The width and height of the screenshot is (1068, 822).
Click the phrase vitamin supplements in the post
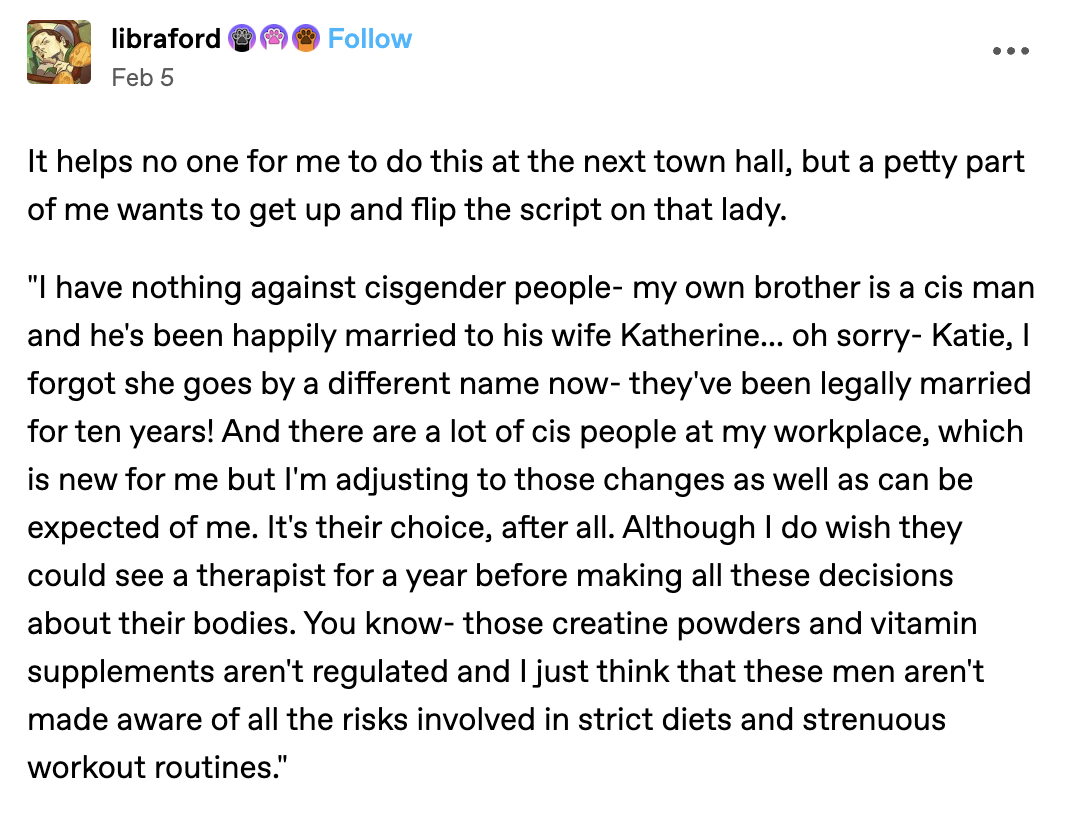click(x=503, y=647)
